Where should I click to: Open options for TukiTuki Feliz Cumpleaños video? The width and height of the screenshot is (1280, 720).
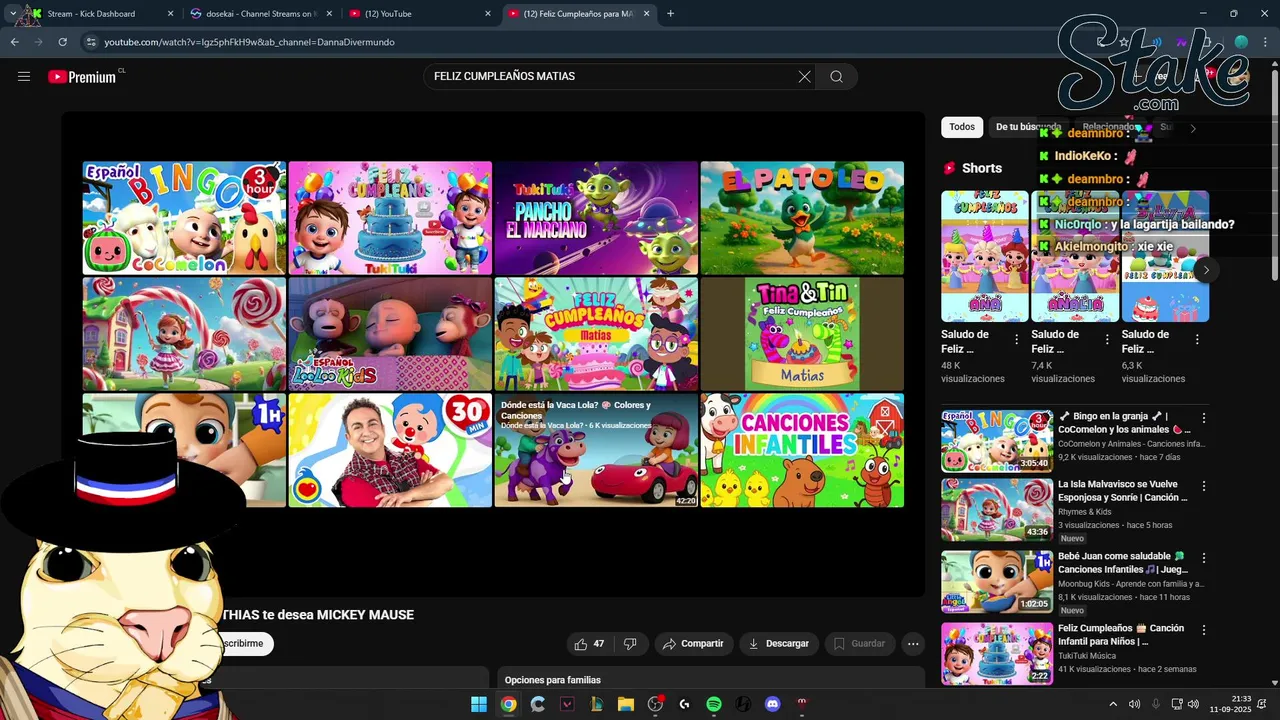tap(1204, 630)
